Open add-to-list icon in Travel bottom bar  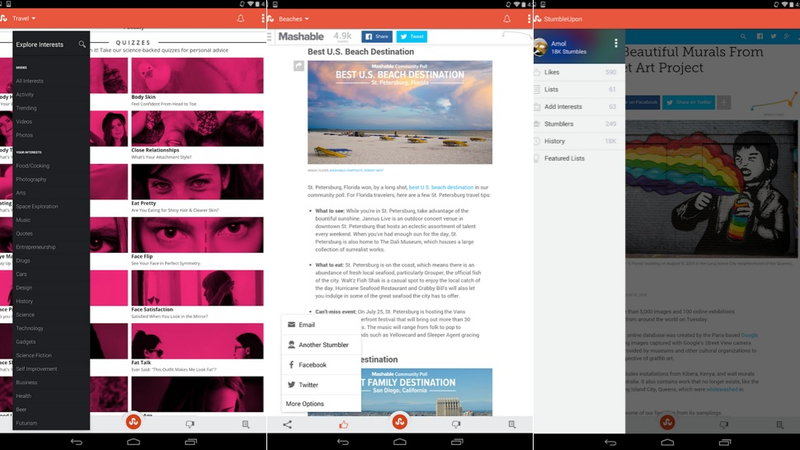(x=245, y=424)
